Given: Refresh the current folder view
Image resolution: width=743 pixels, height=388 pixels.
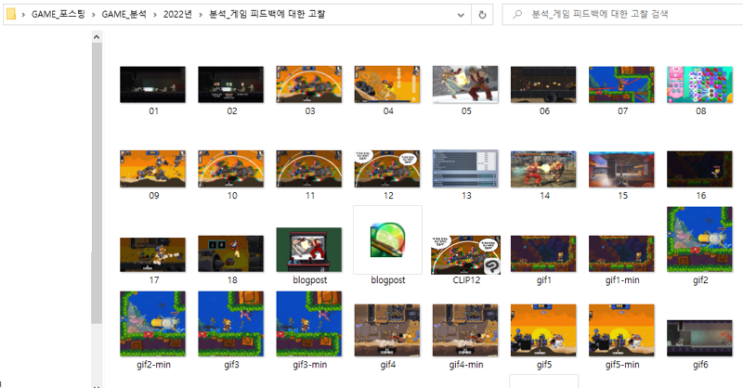Looking at the screenshot, I should click(482, 15).
